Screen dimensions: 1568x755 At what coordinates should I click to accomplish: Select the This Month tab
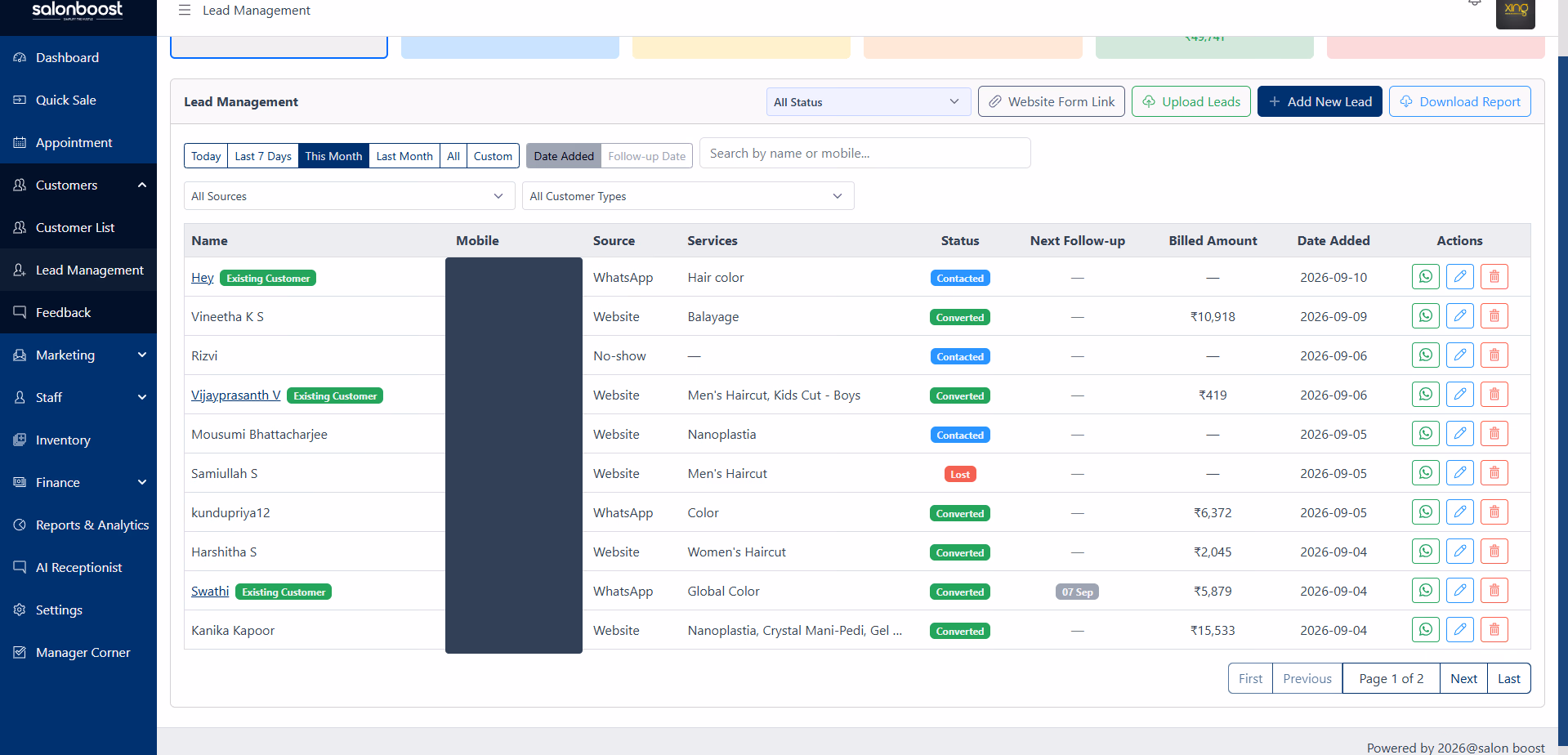pyautogui.click(x=333, y=156)
